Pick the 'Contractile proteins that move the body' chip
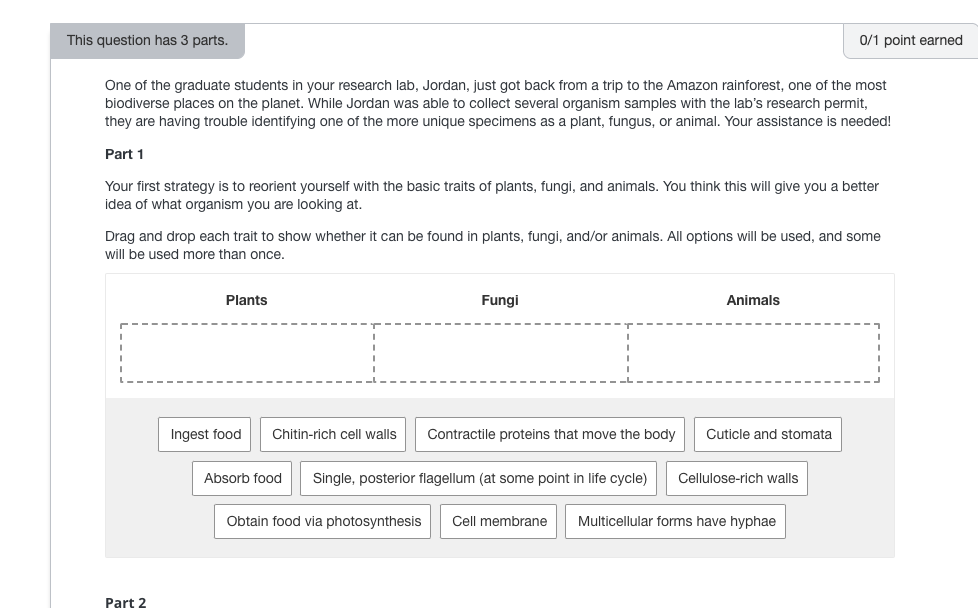This screenshot has width=978, height=608. pyautogui.click(x=550, y=434)
